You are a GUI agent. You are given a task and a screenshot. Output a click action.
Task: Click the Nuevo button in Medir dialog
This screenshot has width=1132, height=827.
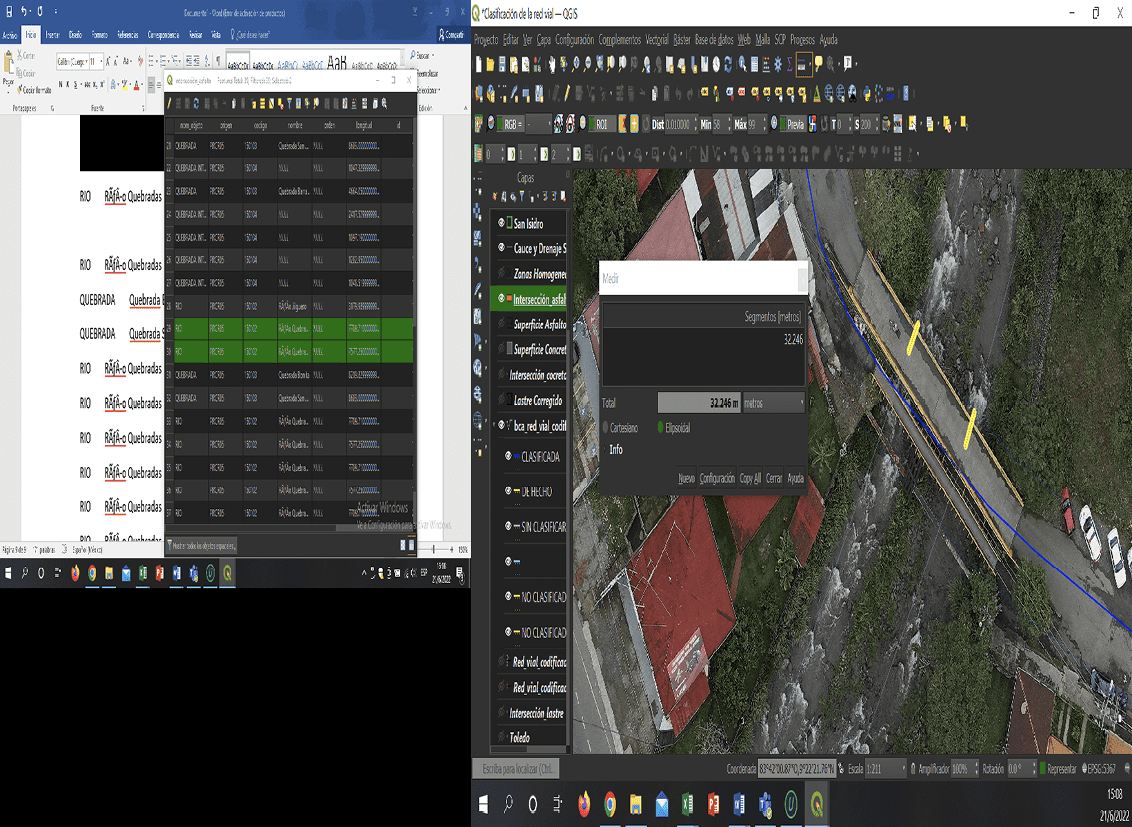click(686, 479)
